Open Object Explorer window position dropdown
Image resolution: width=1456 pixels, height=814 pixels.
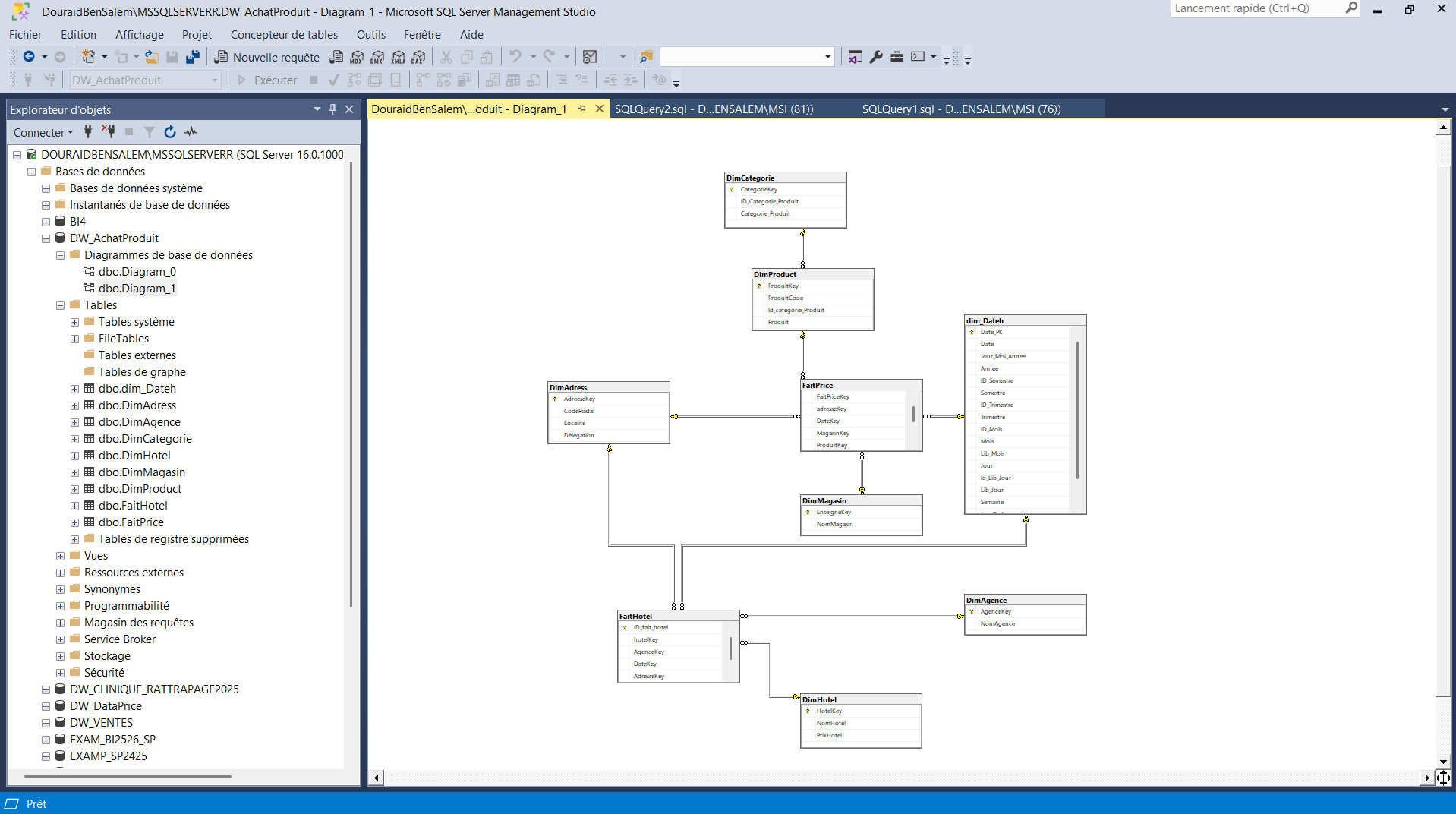tap(317, 109)
